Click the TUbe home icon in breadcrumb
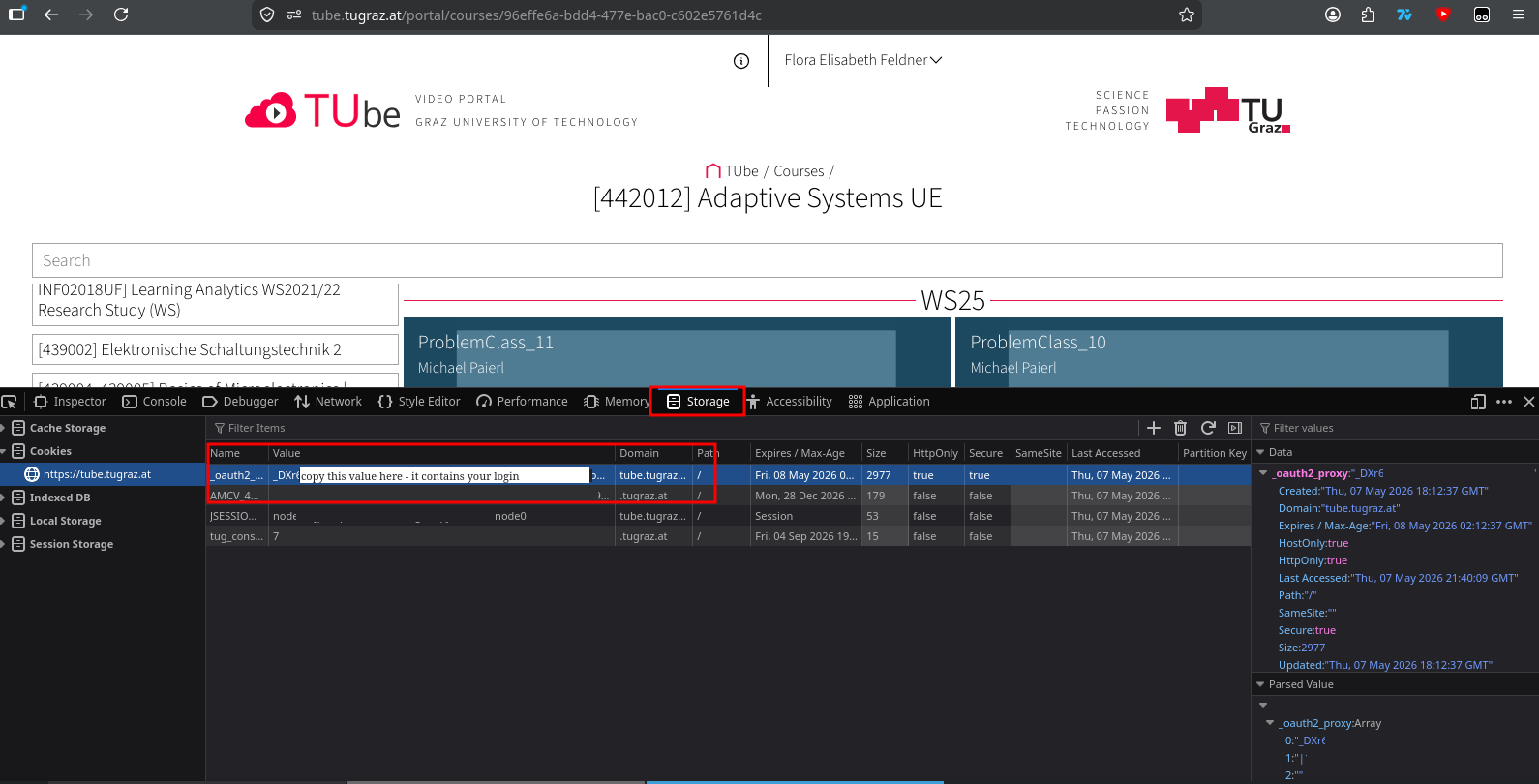This screenshot has height=784, width=1539. click(x=713, y=171)
